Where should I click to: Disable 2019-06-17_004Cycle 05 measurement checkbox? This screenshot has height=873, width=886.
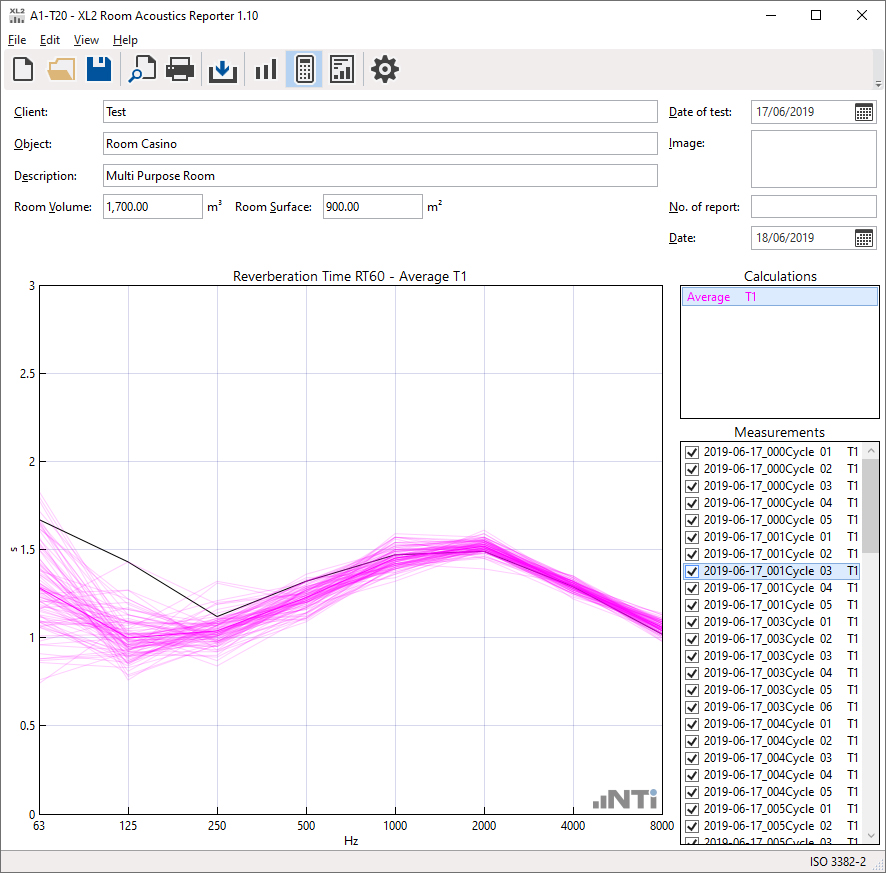[691, 792]
